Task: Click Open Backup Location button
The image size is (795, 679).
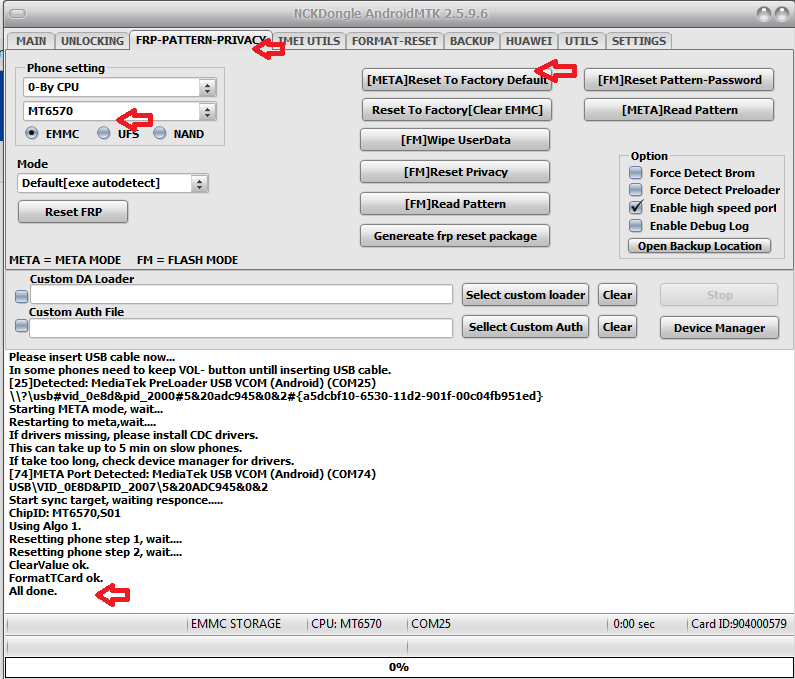Action: pos(699,246)
